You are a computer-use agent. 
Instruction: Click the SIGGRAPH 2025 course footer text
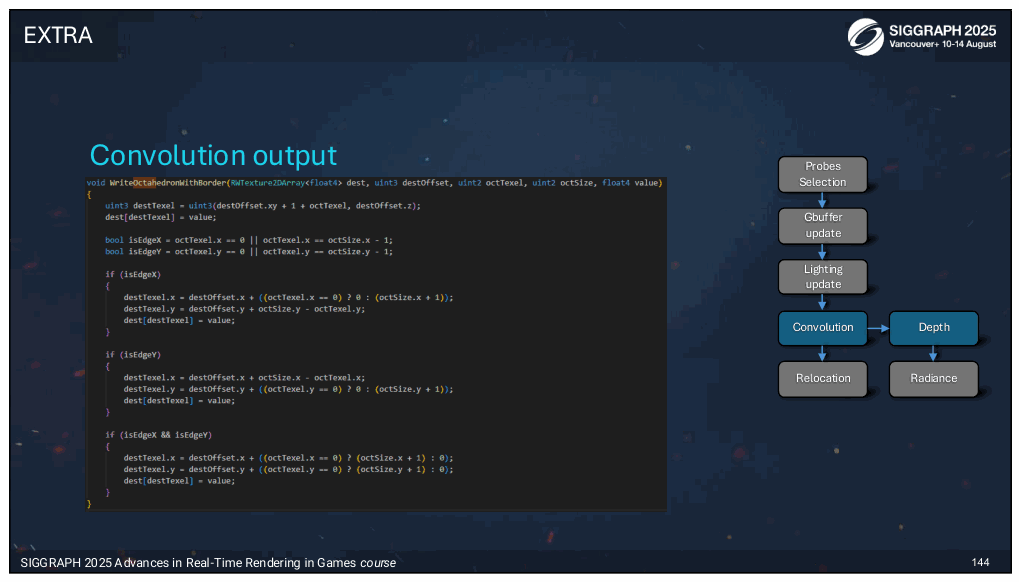pyautogui.click(x=208, y=563)
